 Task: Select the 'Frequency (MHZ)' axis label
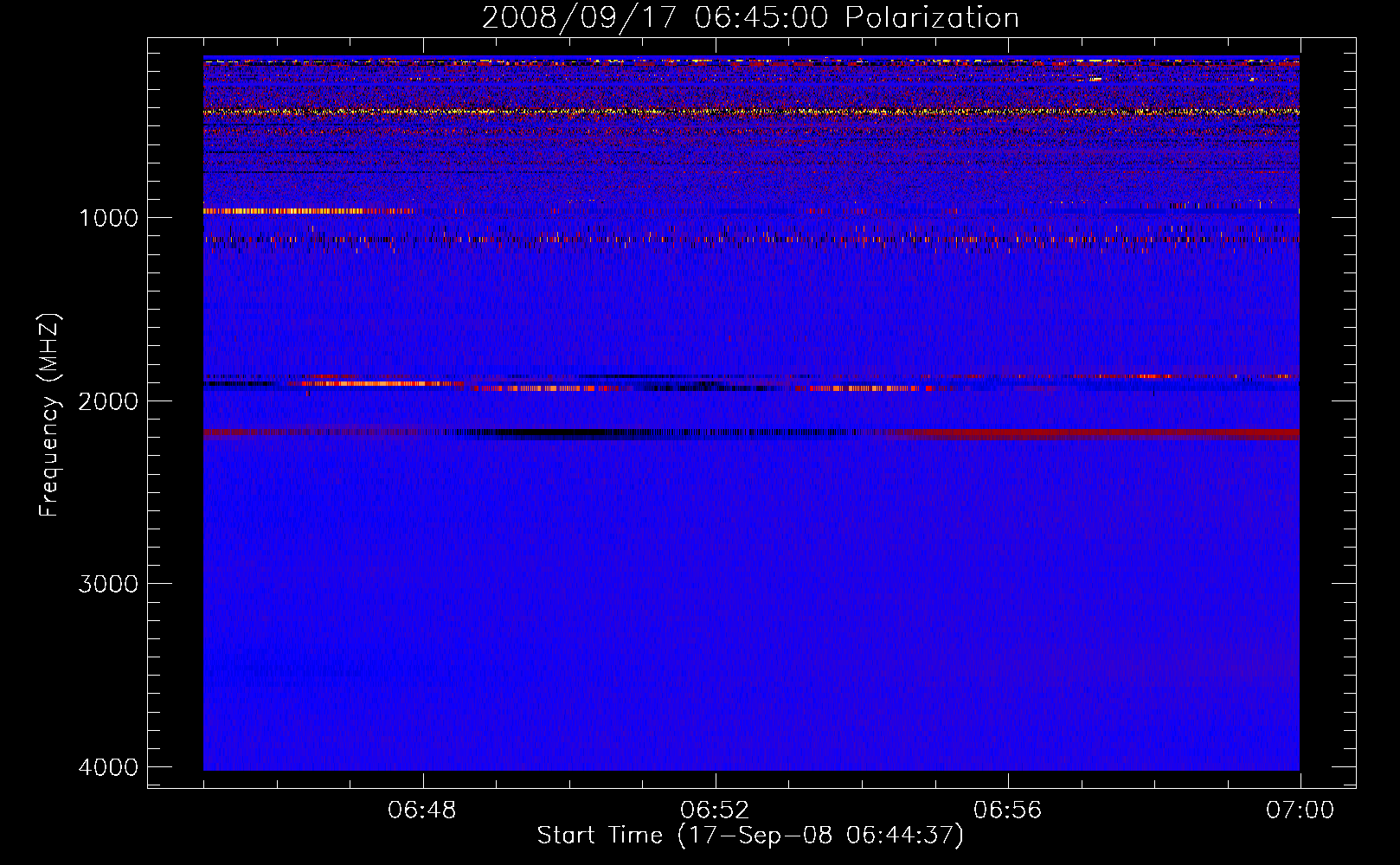[50, 414]
